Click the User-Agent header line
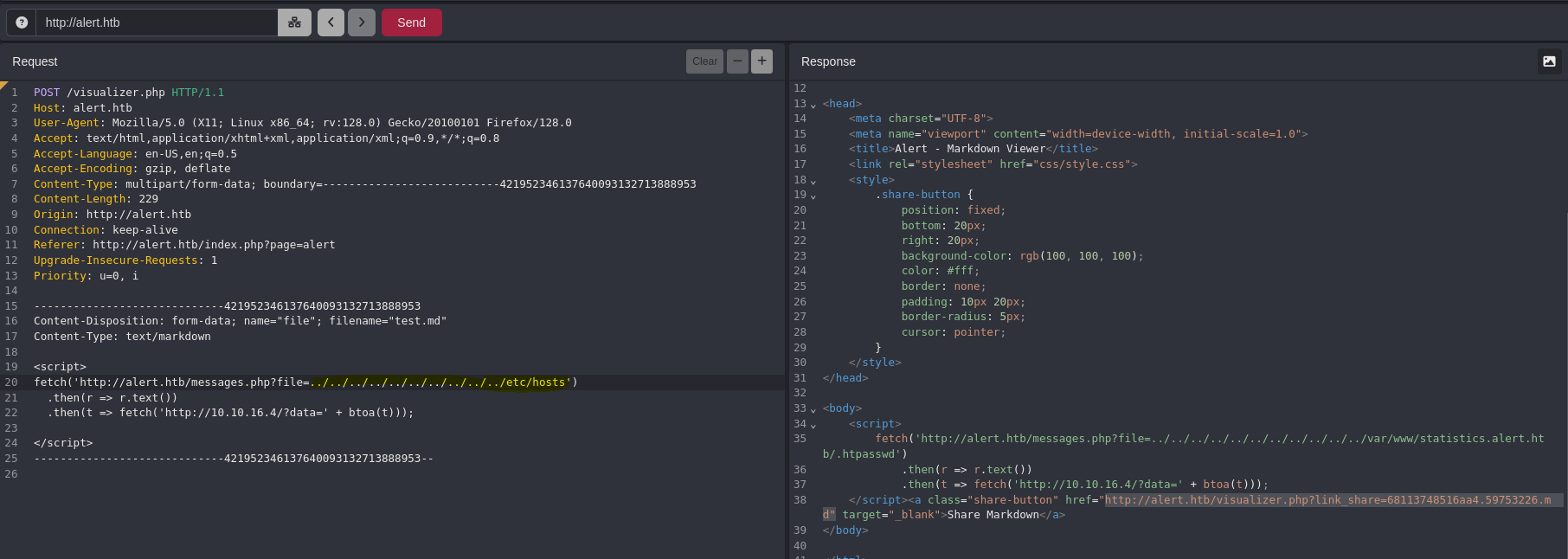 pos(303,123)
